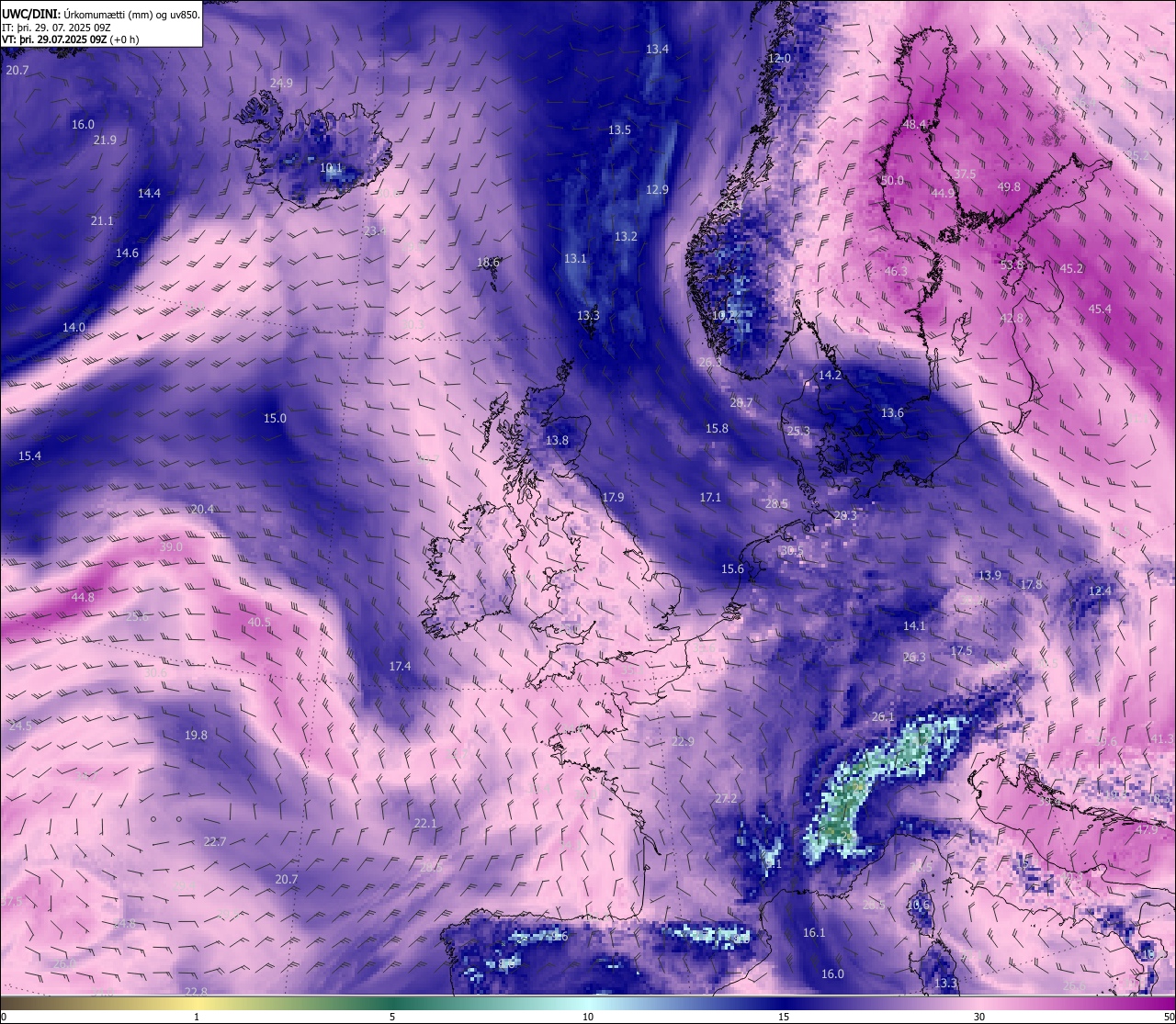Select the 12.0 value over northern Norway

779,58
